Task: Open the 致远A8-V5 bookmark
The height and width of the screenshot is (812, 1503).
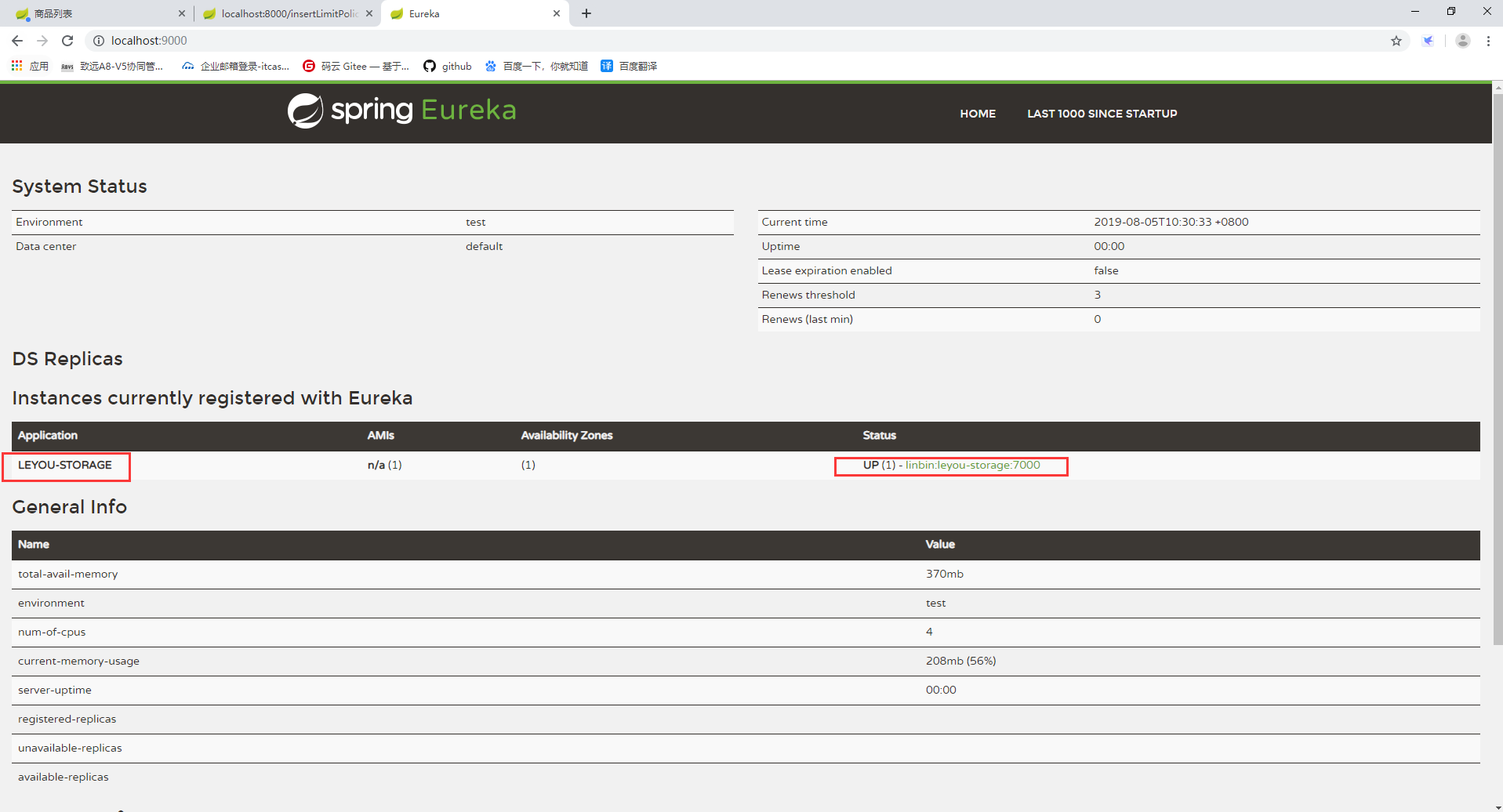Action: pyautogui.click(x=112, y=67)
